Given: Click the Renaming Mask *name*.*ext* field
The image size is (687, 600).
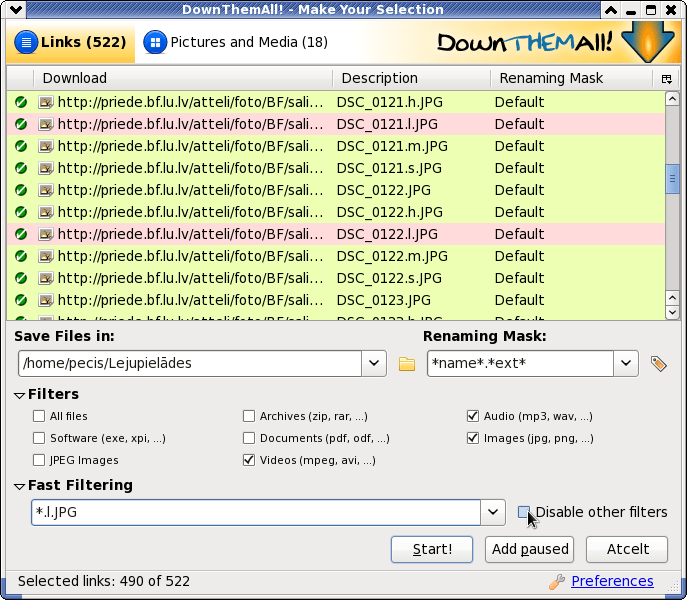Looking at the screenshot, I should [520, 363].
